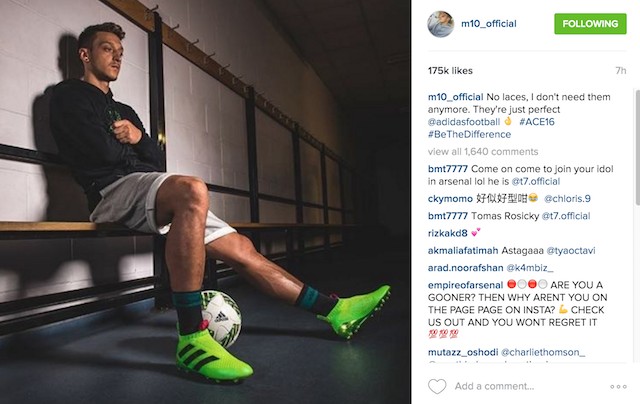Click the 7h post timestamp
Image resolution: width=640 pixels, height=404 pixels.
pyautogui.click(x=621, y=71)
